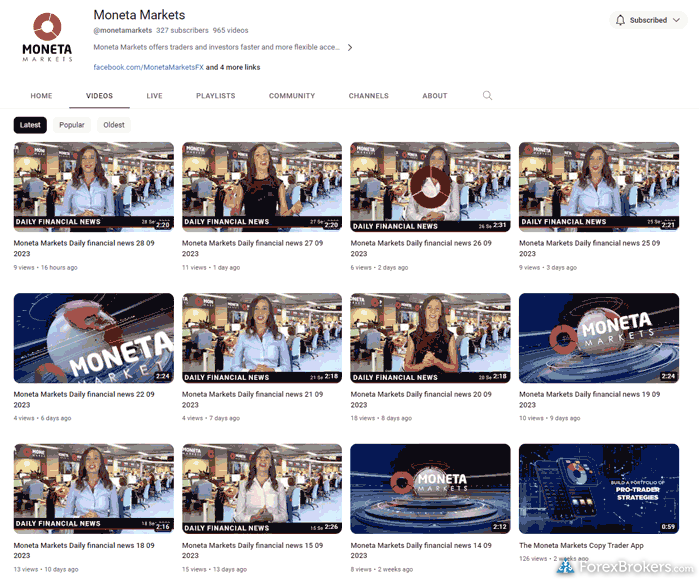Open thumbnail of Daily financial news 26 09 video

pos(431,187)
